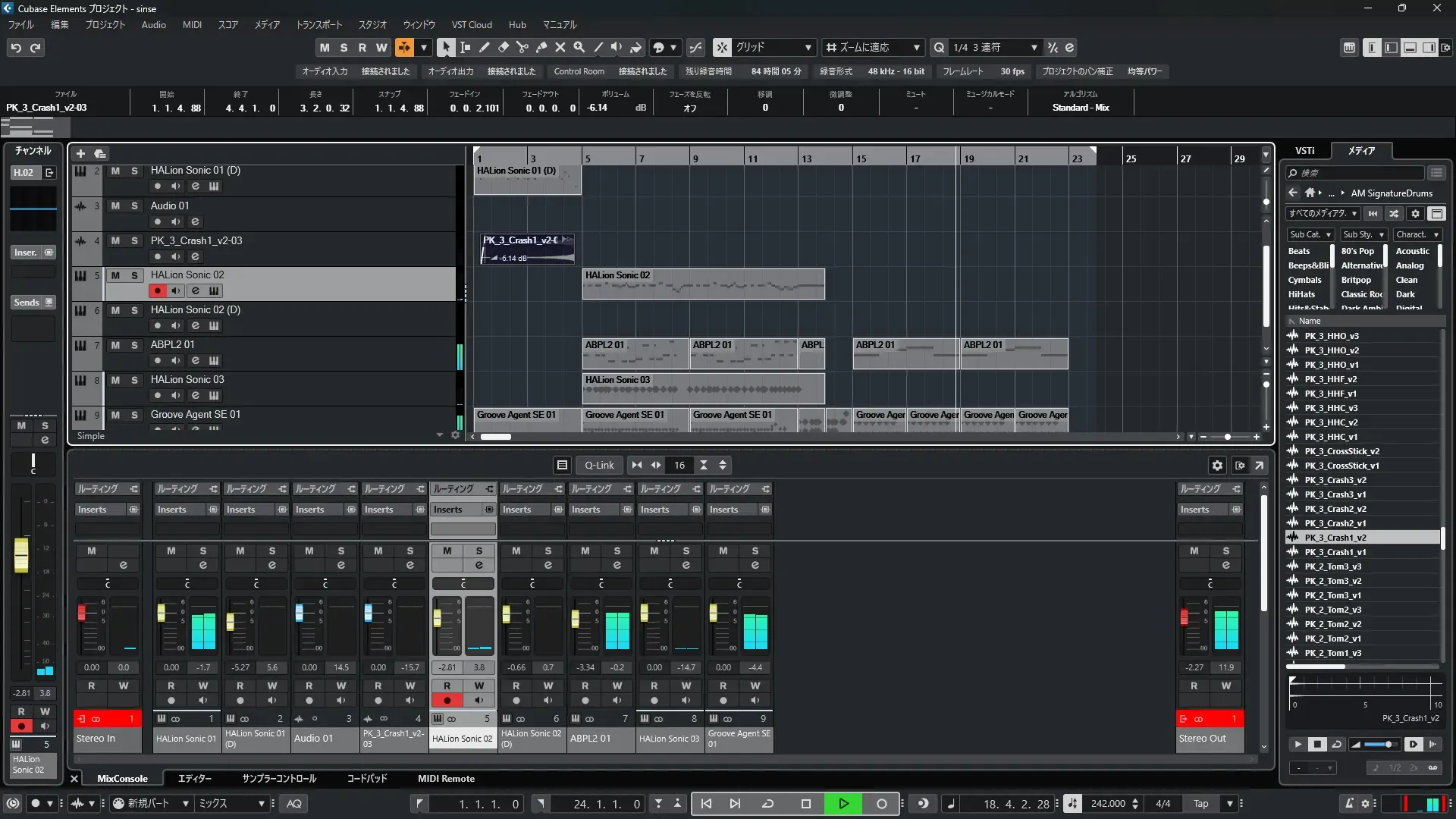Select the Draw pencil tool
1456x819 pixels.
(484, 47)
